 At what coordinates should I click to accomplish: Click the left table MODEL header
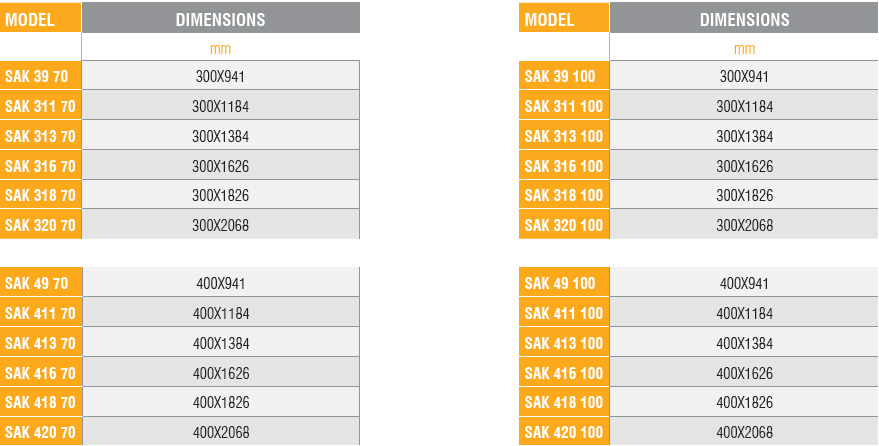click(40, 18)
